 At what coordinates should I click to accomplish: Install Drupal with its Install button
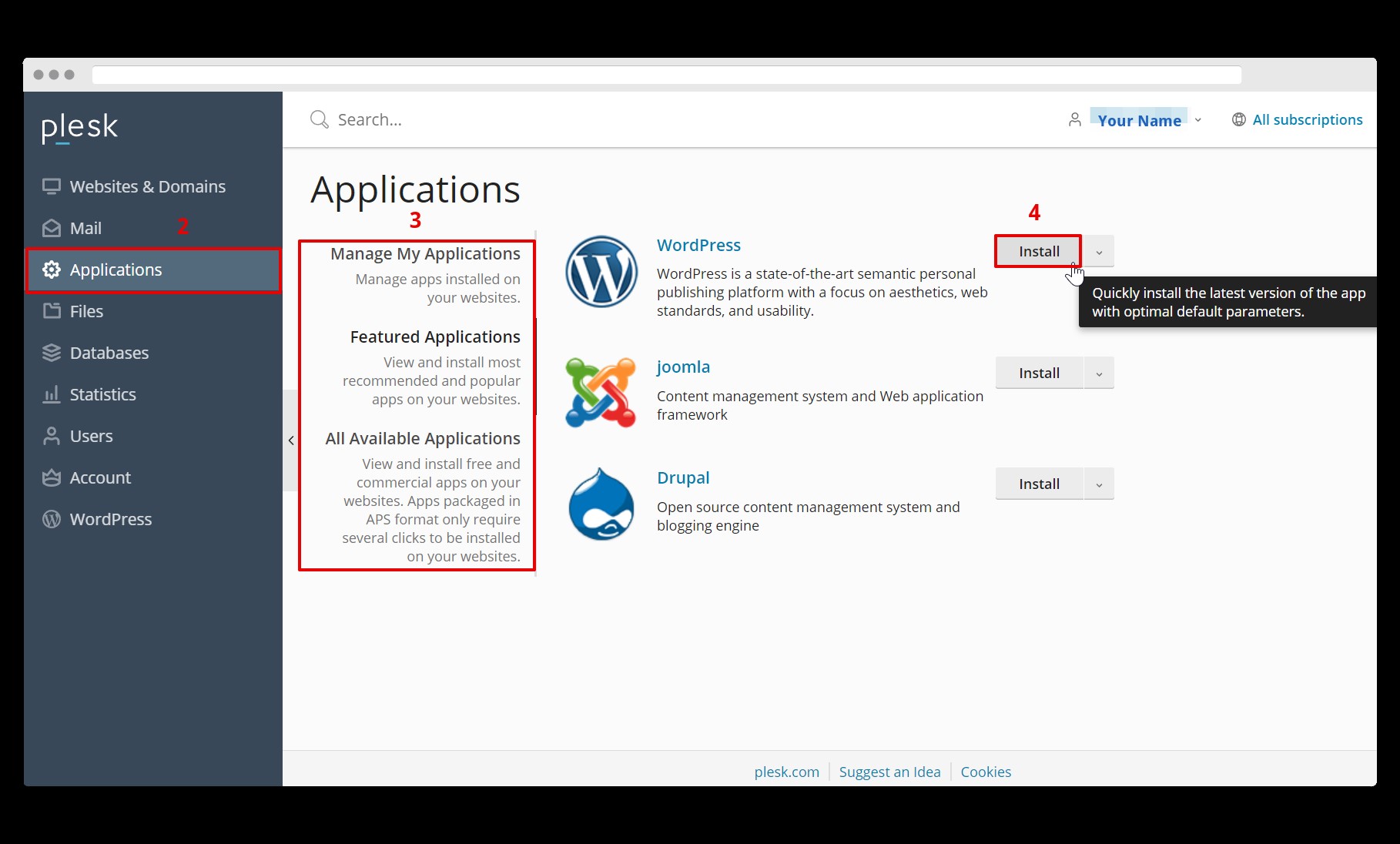[x=1039, y=484]
